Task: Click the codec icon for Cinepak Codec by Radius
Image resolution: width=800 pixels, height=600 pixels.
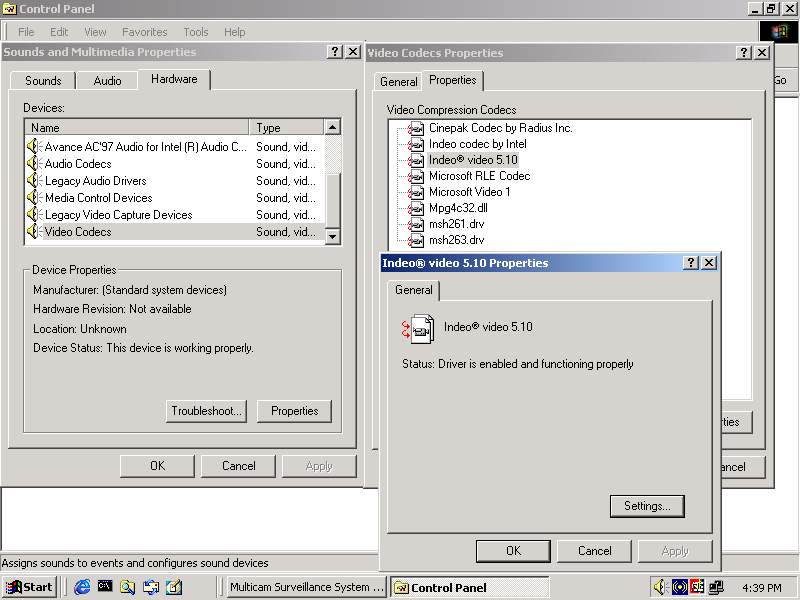Action: (x=416, y=128)
